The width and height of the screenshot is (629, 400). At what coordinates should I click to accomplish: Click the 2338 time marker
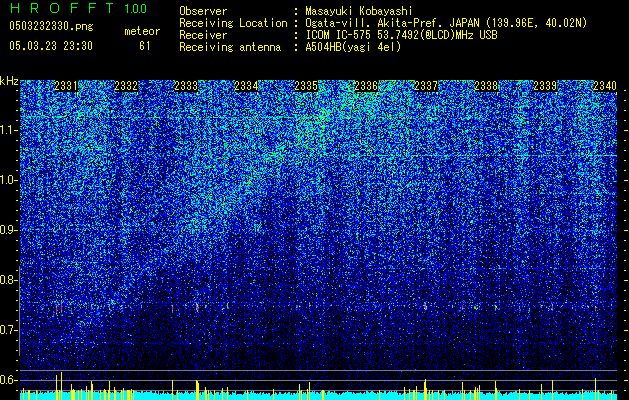click(x=486, y=86)
